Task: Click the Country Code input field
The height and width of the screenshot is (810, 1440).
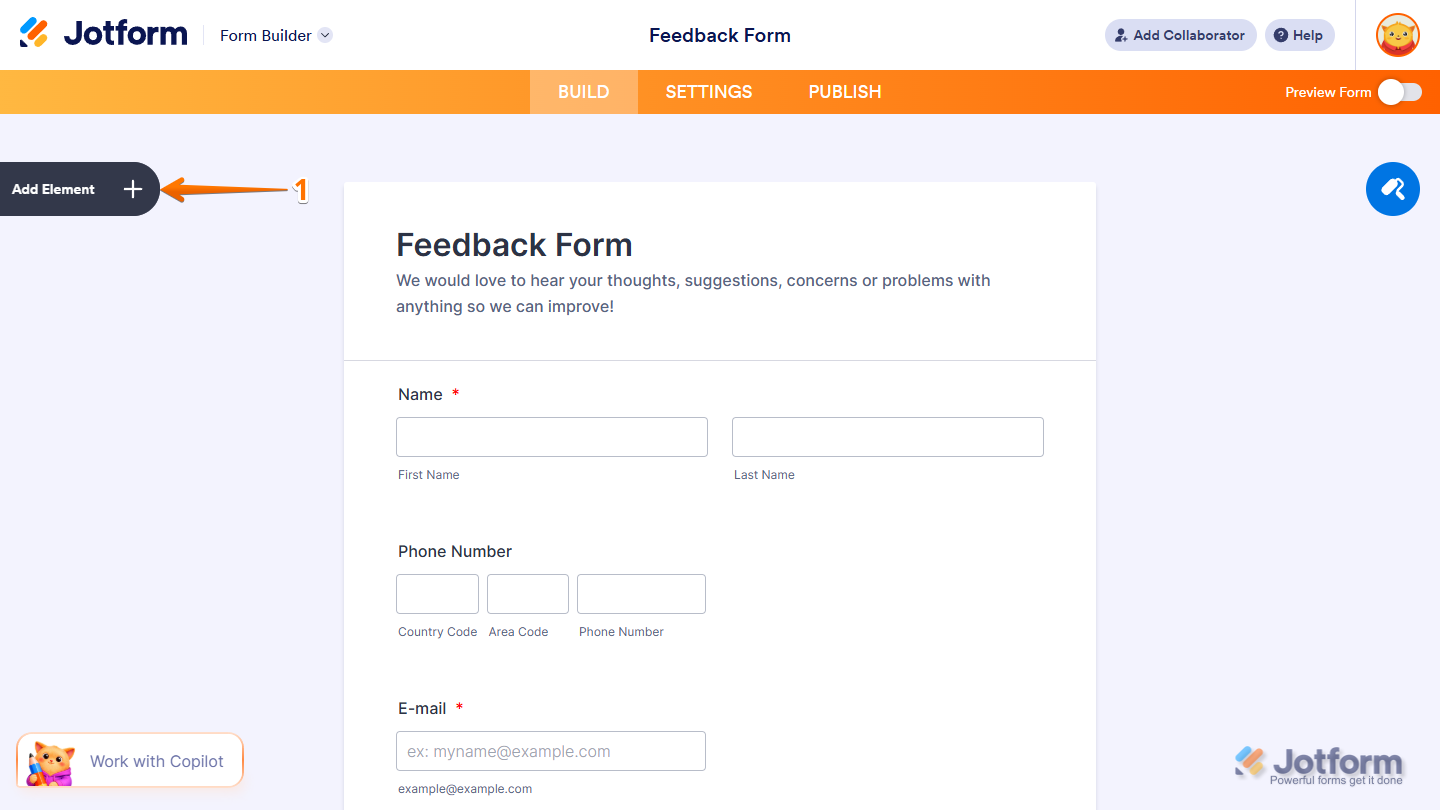Action: 437,593
